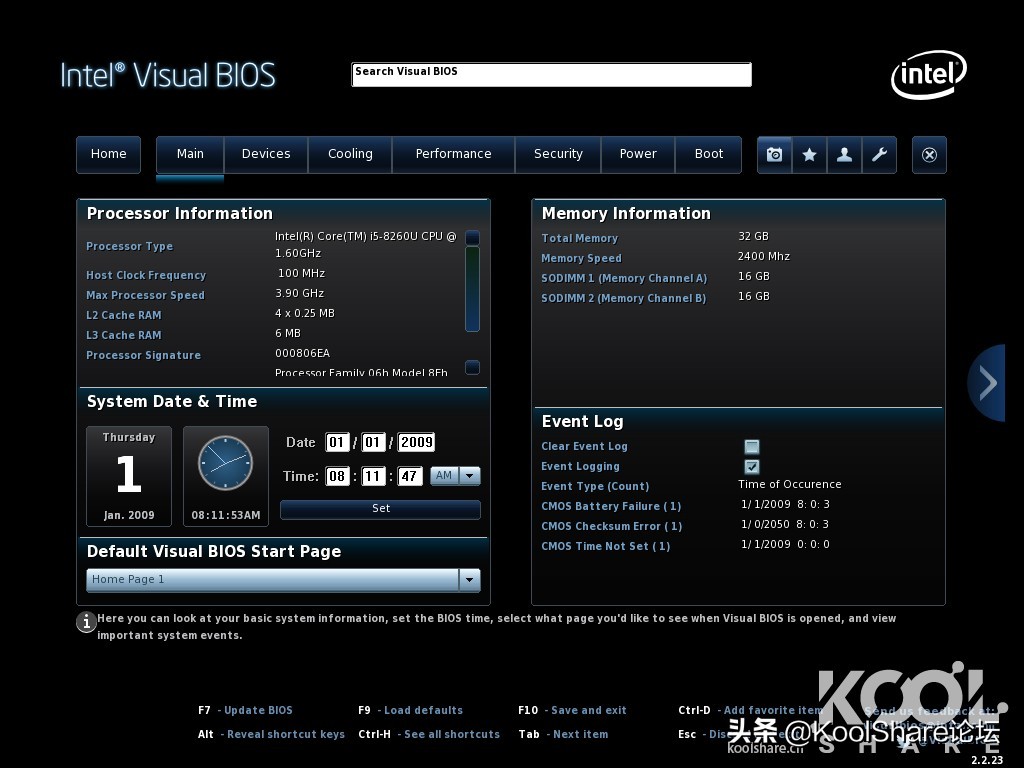Expand the Home Page 1 dropdown

469,580
